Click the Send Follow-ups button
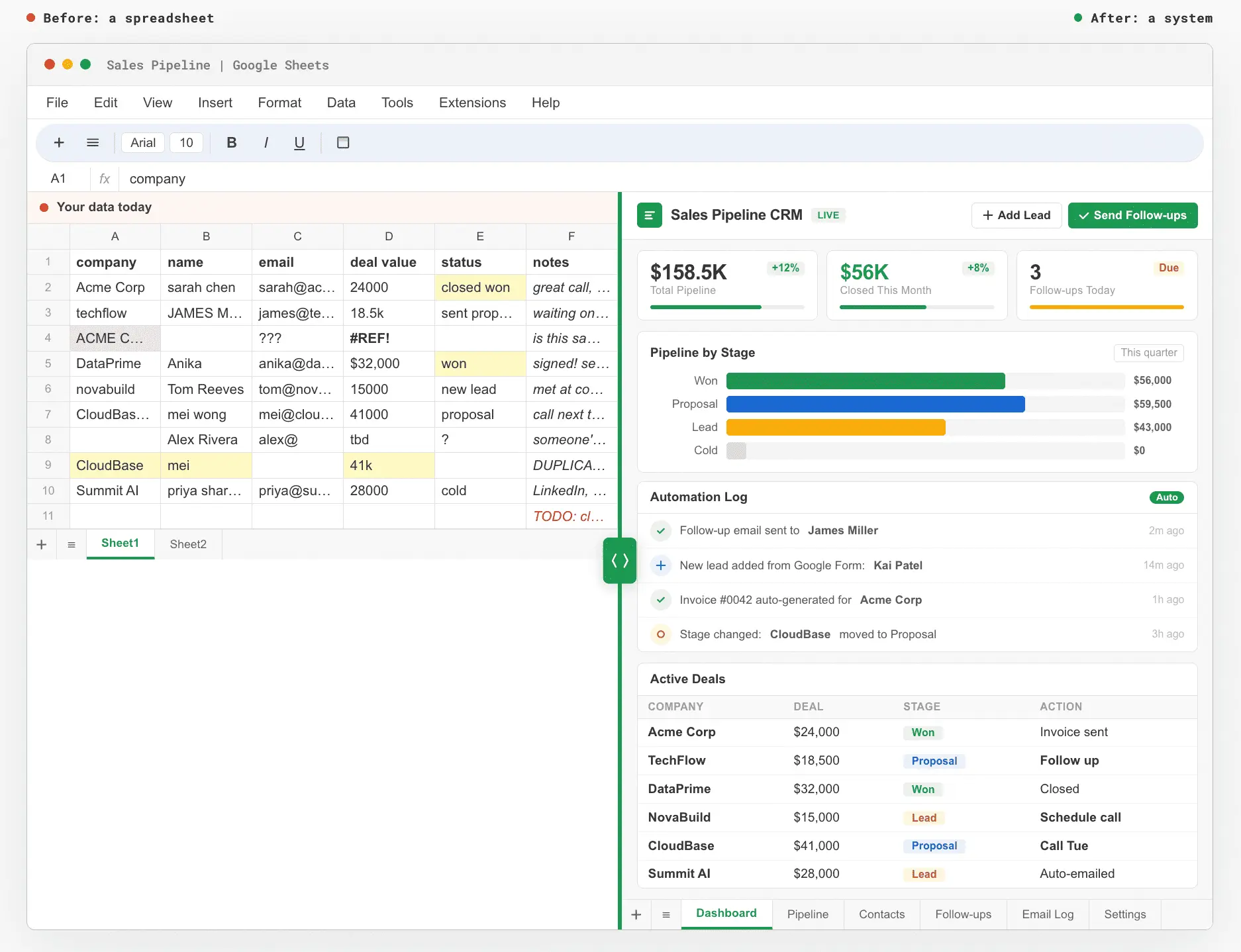Screen dimensions: 1241x952 pos(1132,215)
